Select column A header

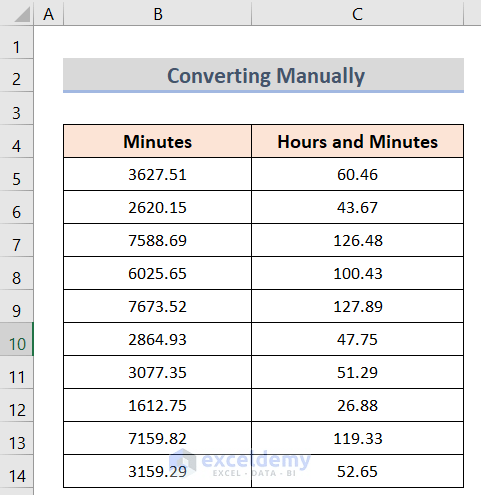49,13
